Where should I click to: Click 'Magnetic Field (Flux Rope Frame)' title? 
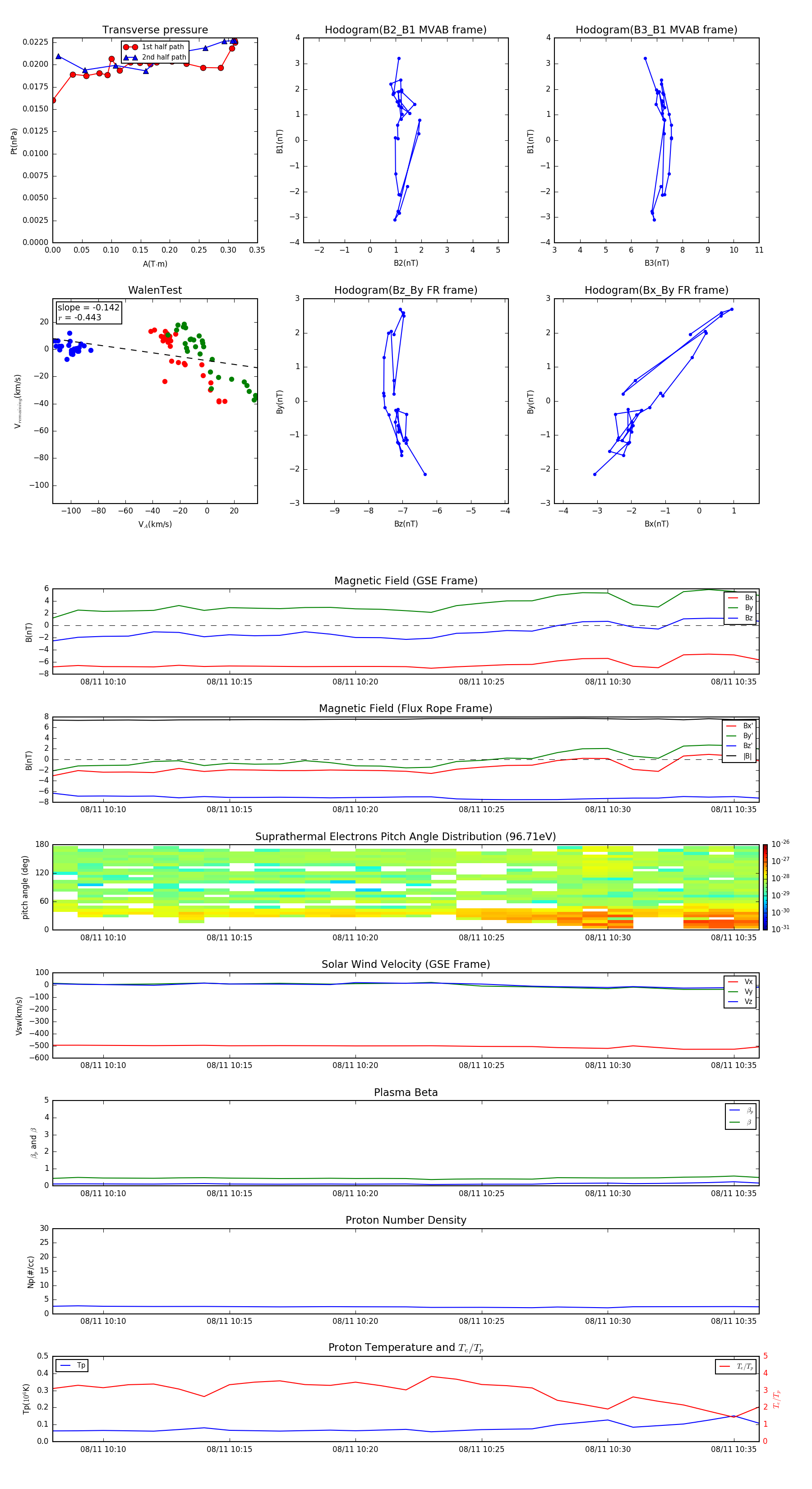406,709
